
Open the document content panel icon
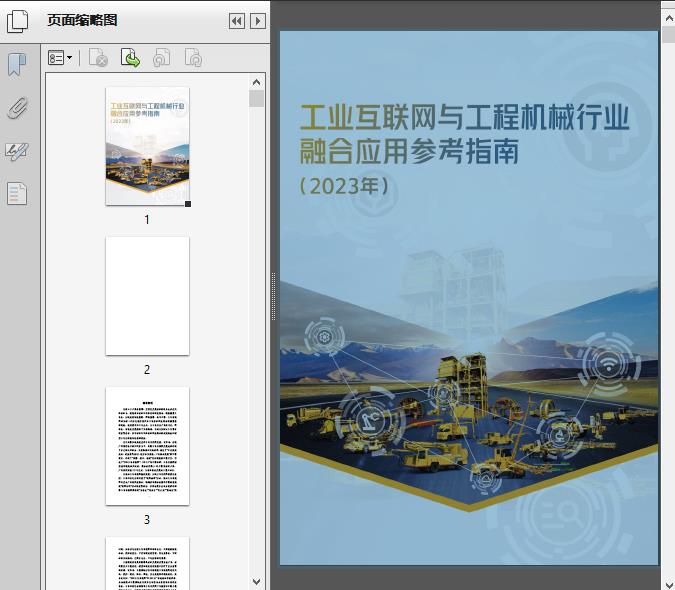17,194
